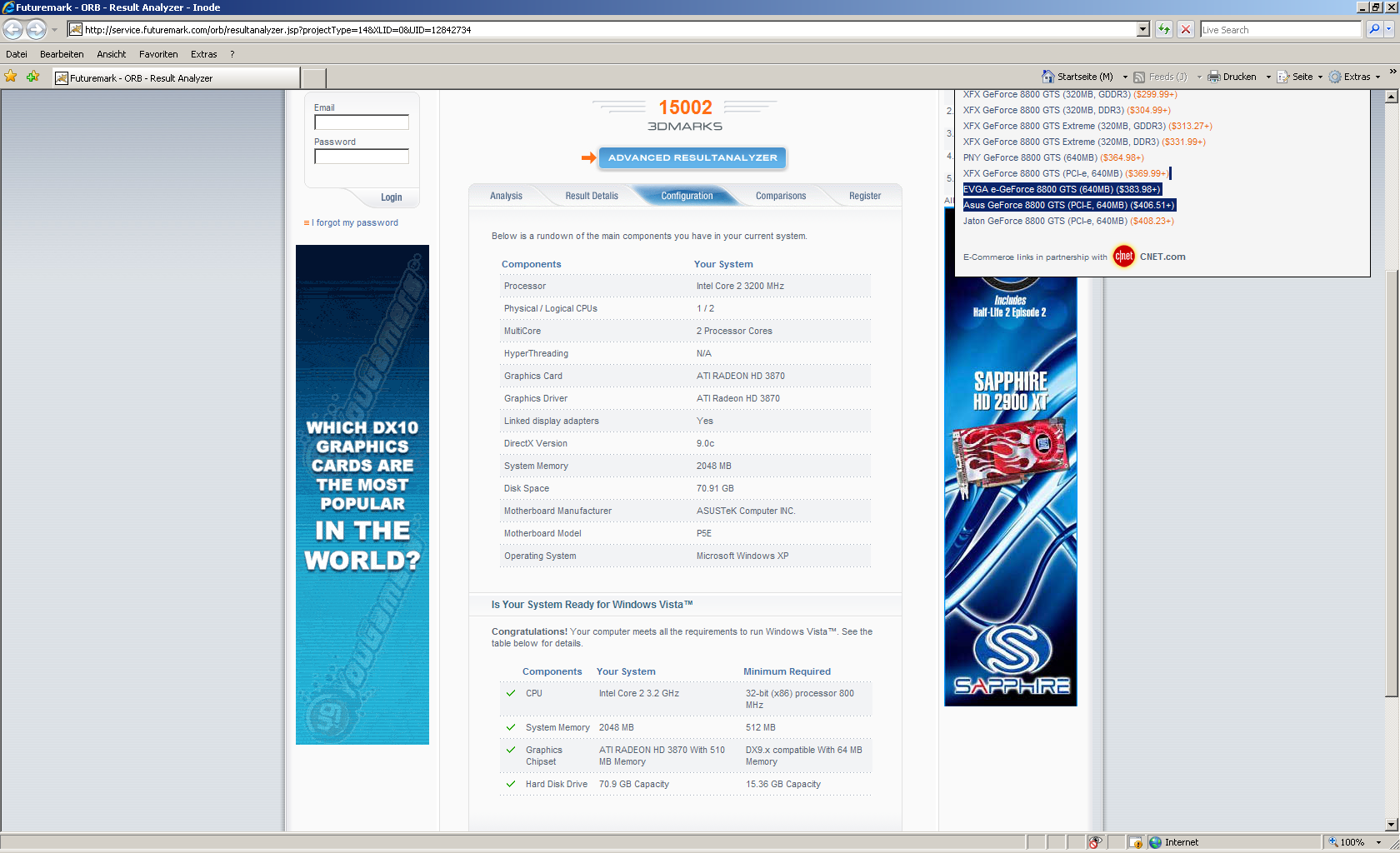Click the Internet zone globe icon
The width and height of the screenshot is (1400, 853).
click(1155, 843)
